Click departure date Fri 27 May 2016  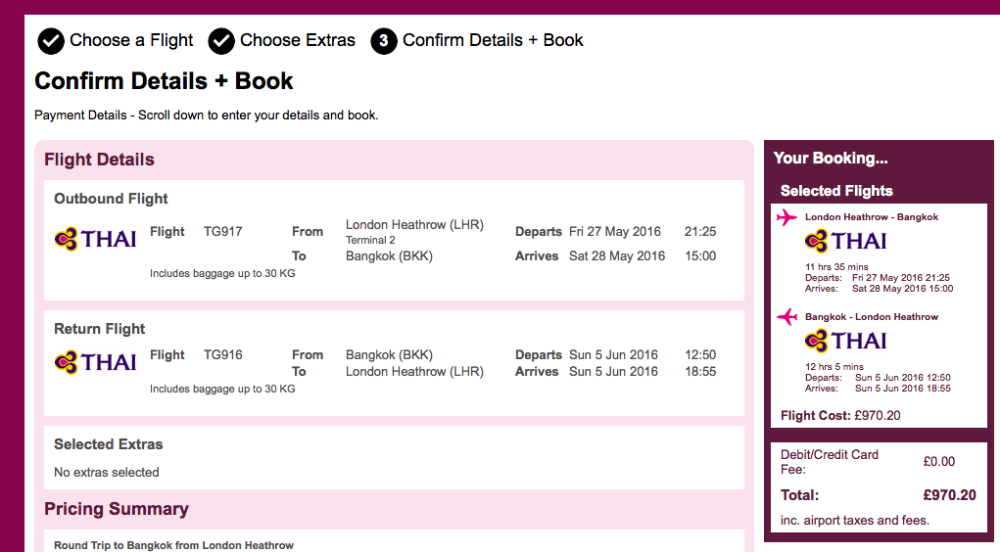tap(615, 231)
